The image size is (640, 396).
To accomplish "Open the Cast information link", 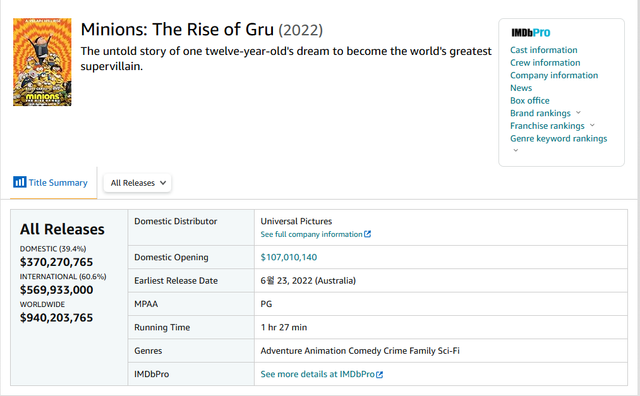I will coord(544,50).
